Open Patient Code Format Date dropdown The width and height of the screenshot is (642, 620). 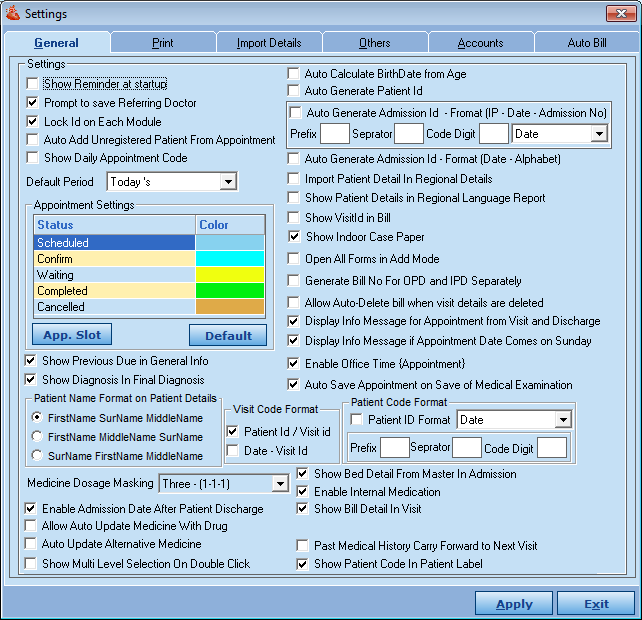click(563, 420)
